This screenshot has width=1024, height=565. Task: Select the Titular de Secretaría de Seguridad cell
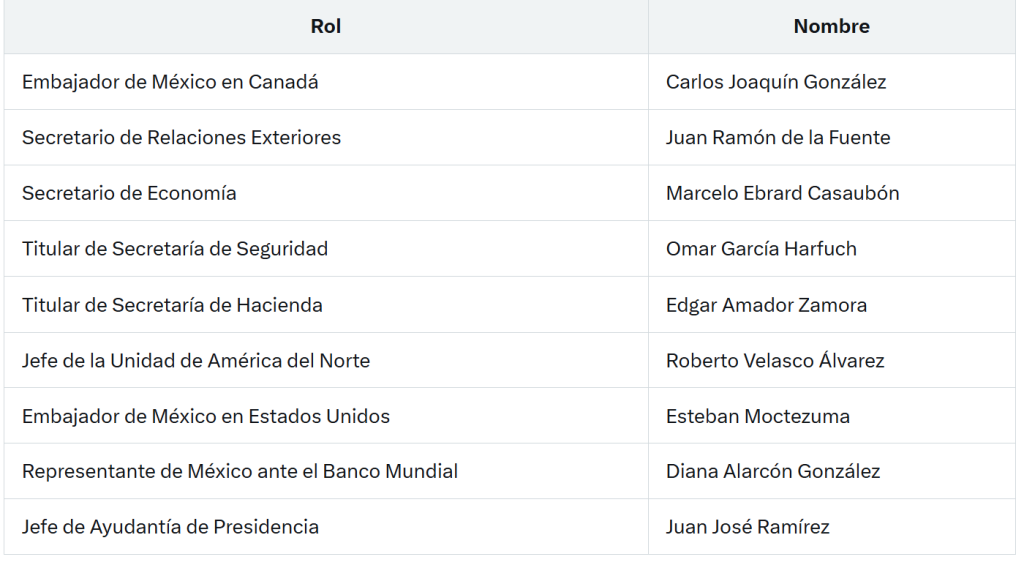tap(175, 249)
